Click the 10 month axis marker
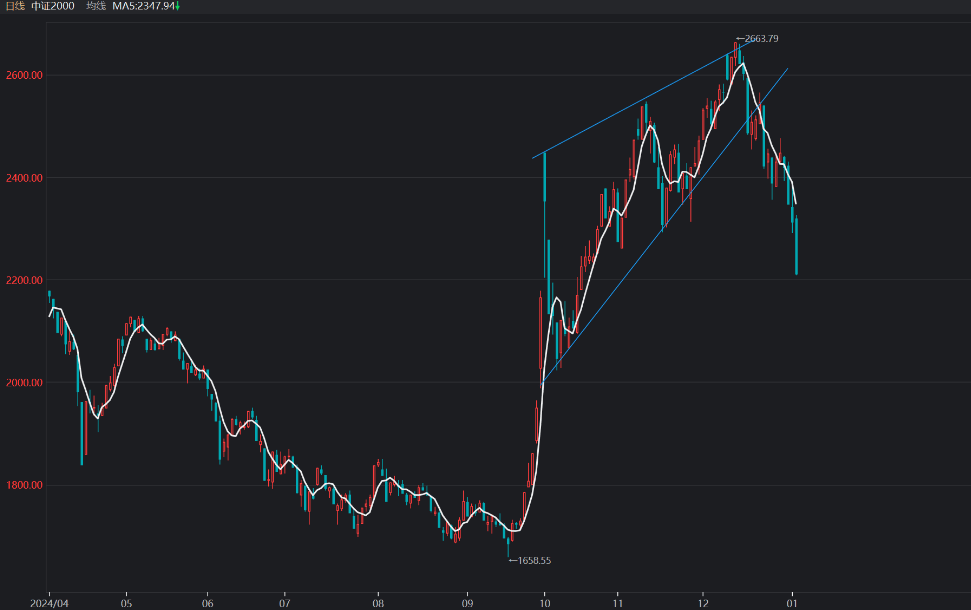 point(544,603)
